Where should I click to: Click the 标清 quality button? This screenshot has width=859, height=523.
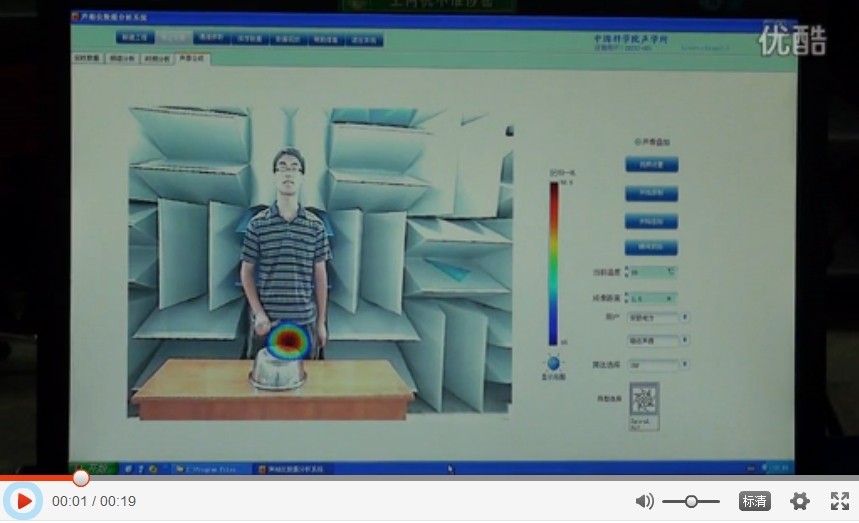[x=754, y=501]
